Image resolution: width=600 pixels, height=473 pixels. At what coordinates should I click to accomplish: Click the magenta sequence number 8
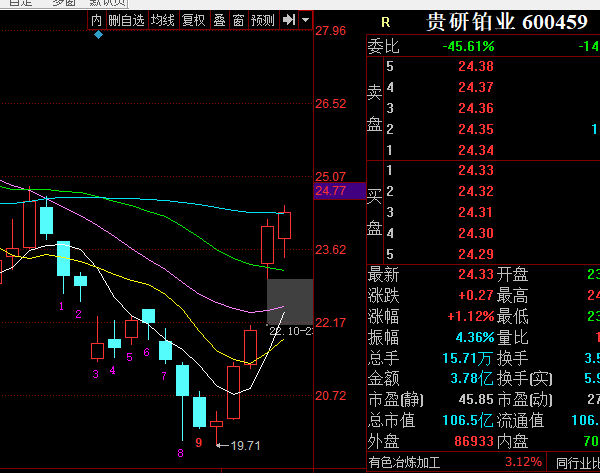coord(181,453)
